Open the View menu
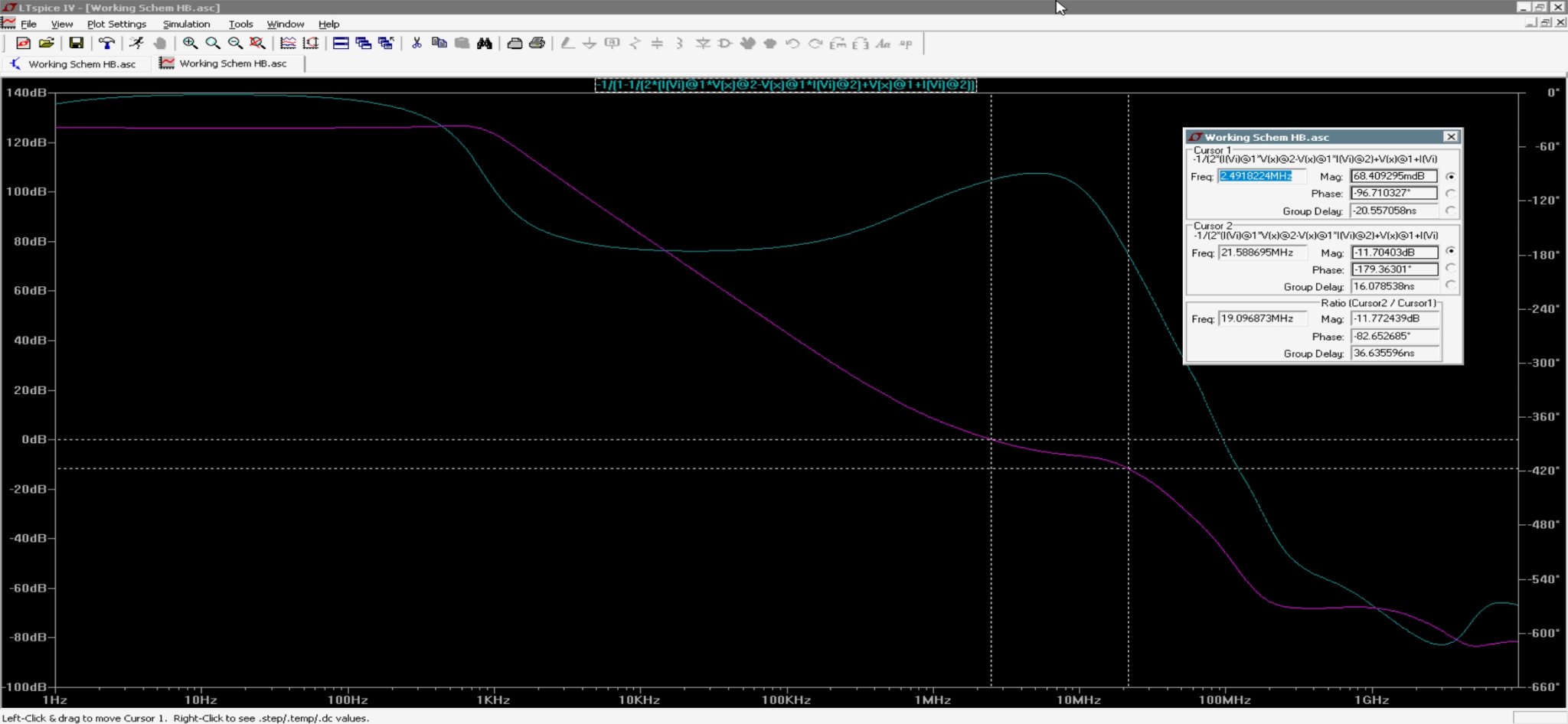Viewport: 1568px width, 724px height. point(62,24)
